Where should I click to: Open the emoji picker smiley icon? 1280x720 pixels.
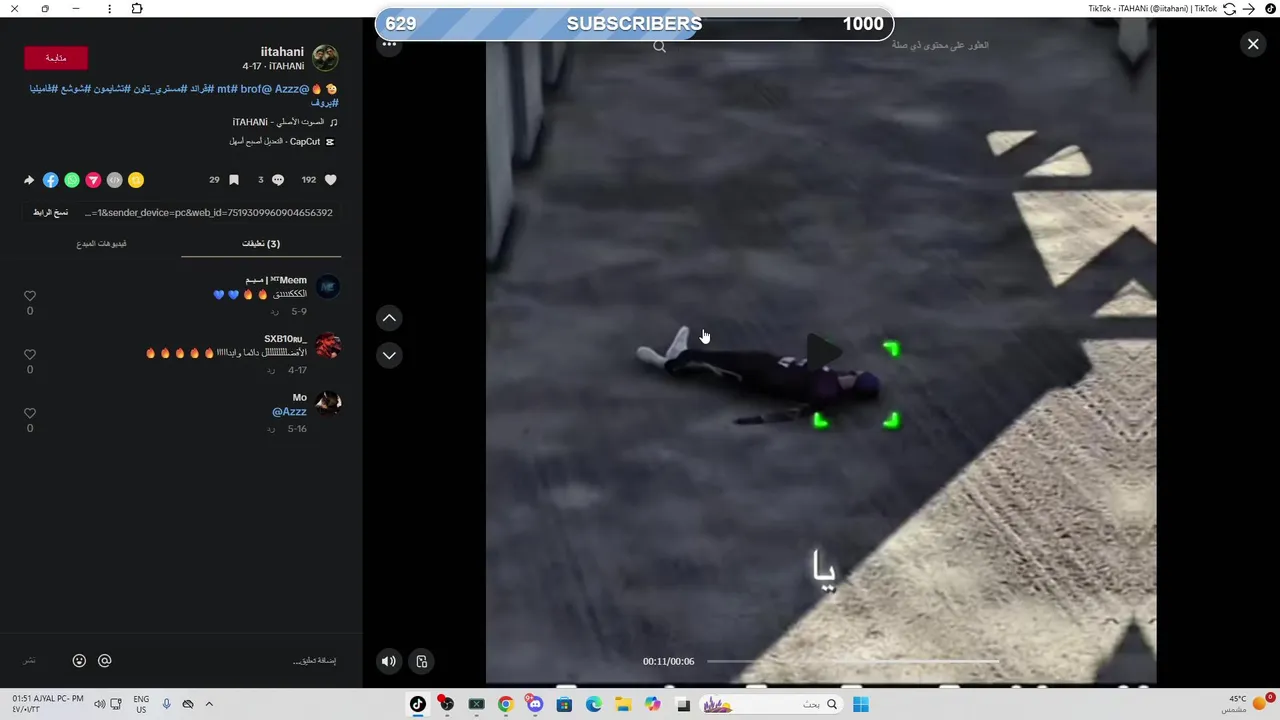click(x=79, y=661)
